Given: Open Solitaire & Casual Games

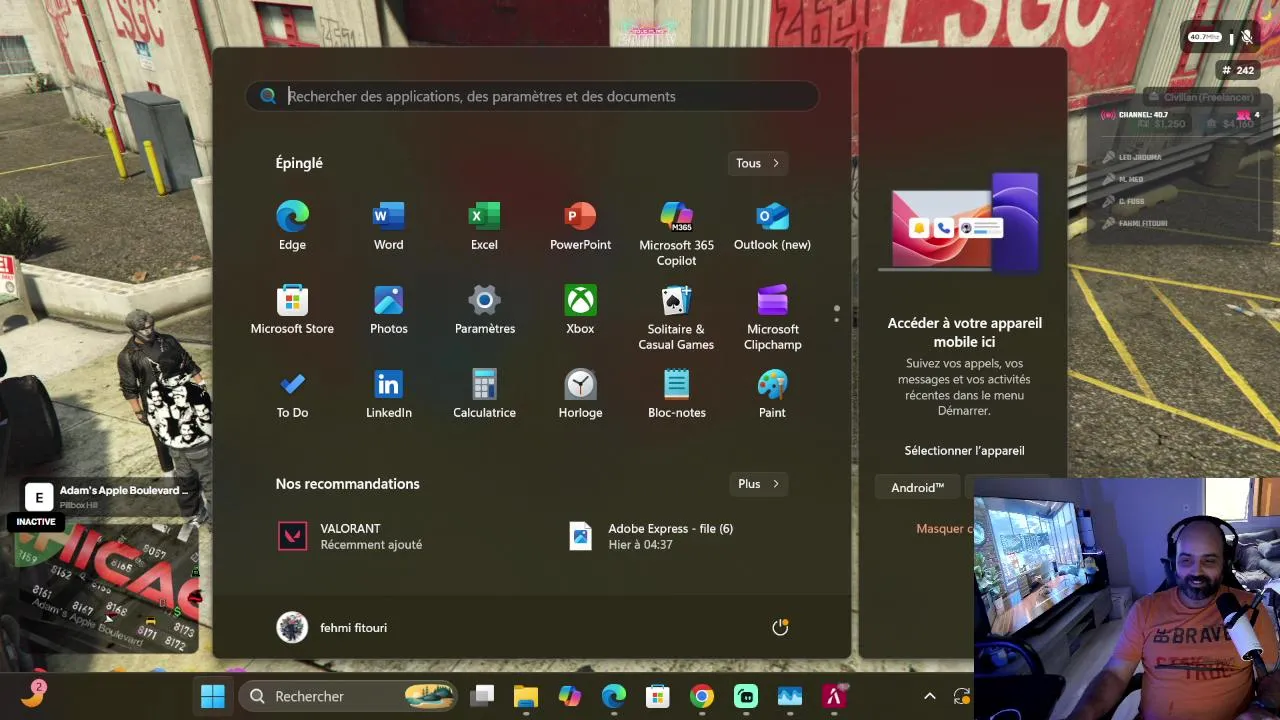Looking at the screenshot, I should tap(676, 318).
